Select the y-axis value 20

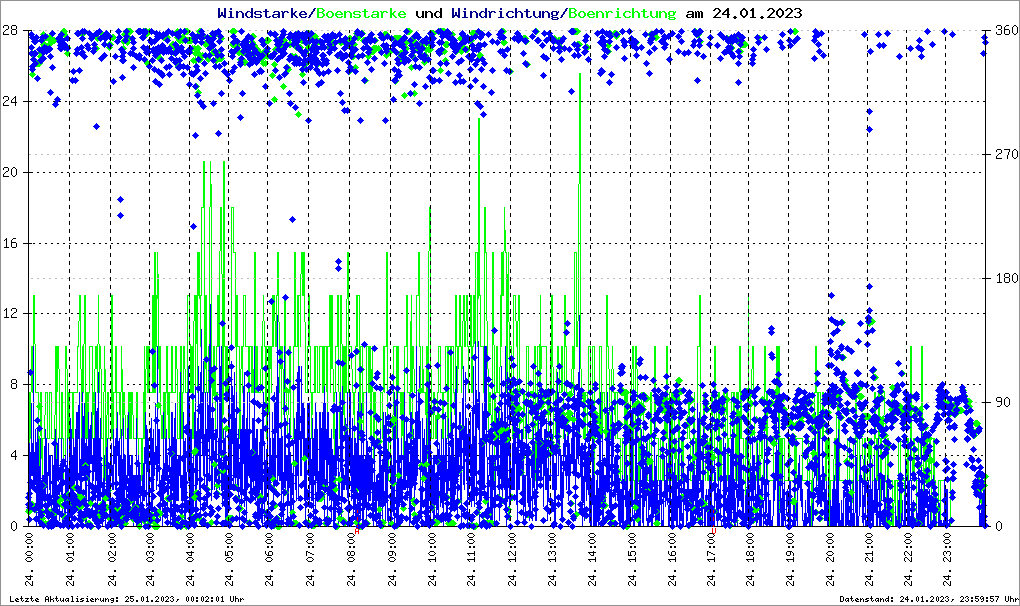[x=9, y=172]
